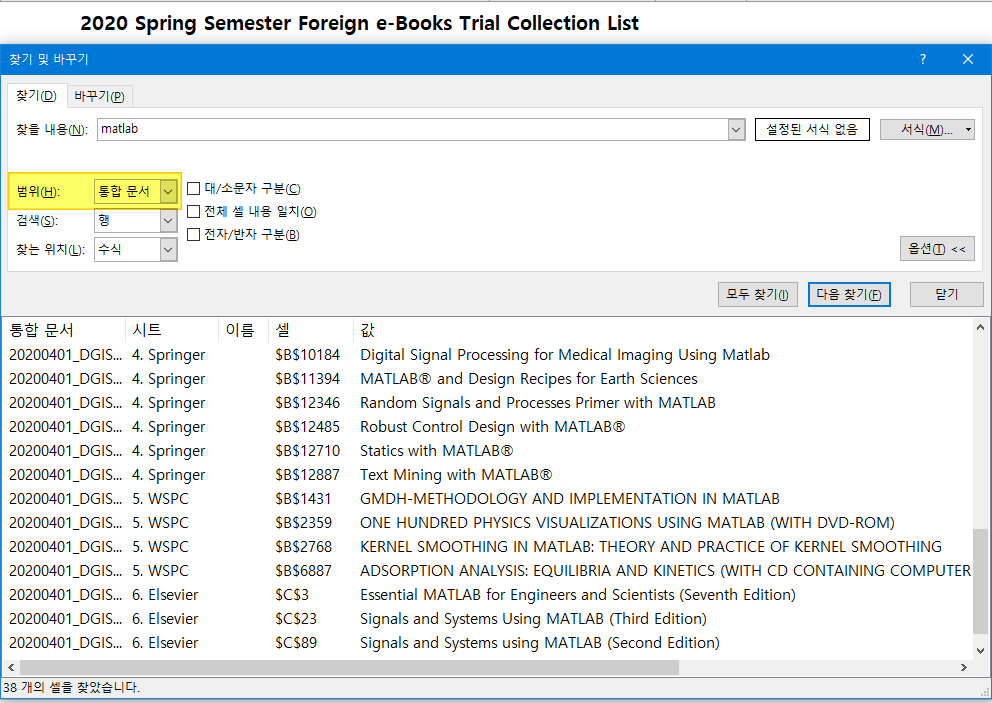Switch to the 바꾸기(P) tab
This screenshot has height=703, width=992.
[x=99, y=96]
